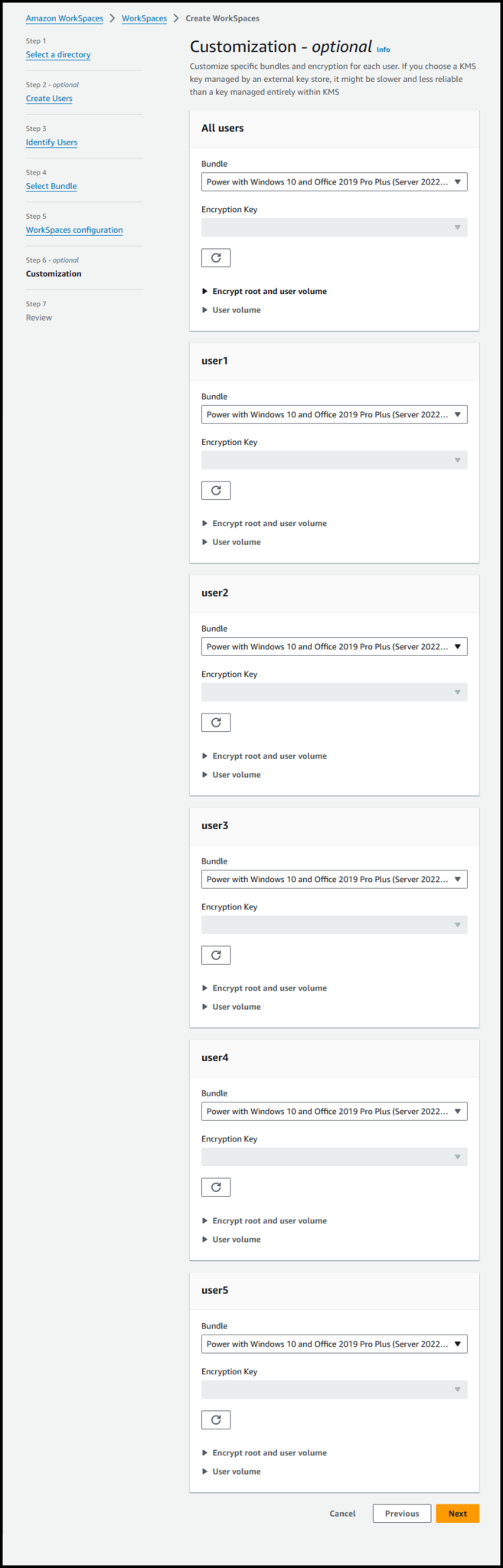Open the Bundle dropdown for user2
Image resolution: width=503 pixels, height=1568 pixels.
[x=334, y=645]
